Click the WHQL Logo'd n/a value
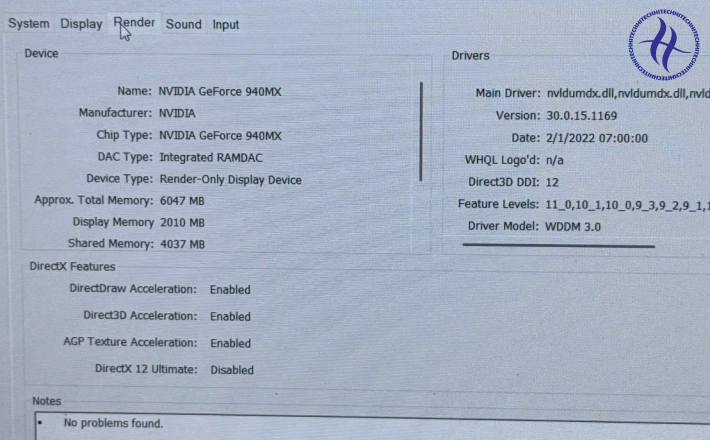Screen dimensions: 710x440 (x=555, y=160)
